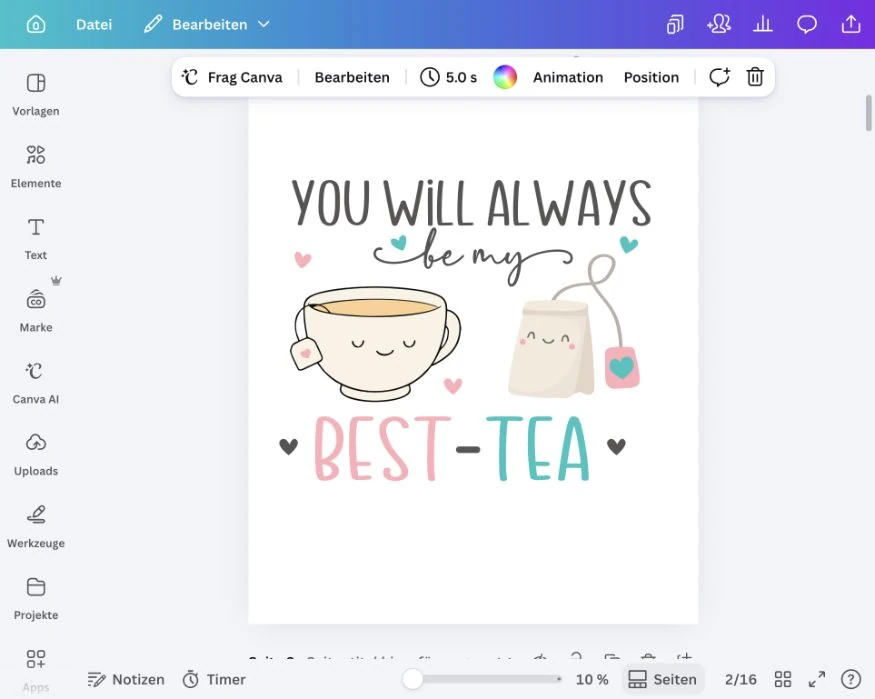The height and width of the screenshot is (699, 875).
Task: Open the Position settings
Action: [x=651, y=77]
